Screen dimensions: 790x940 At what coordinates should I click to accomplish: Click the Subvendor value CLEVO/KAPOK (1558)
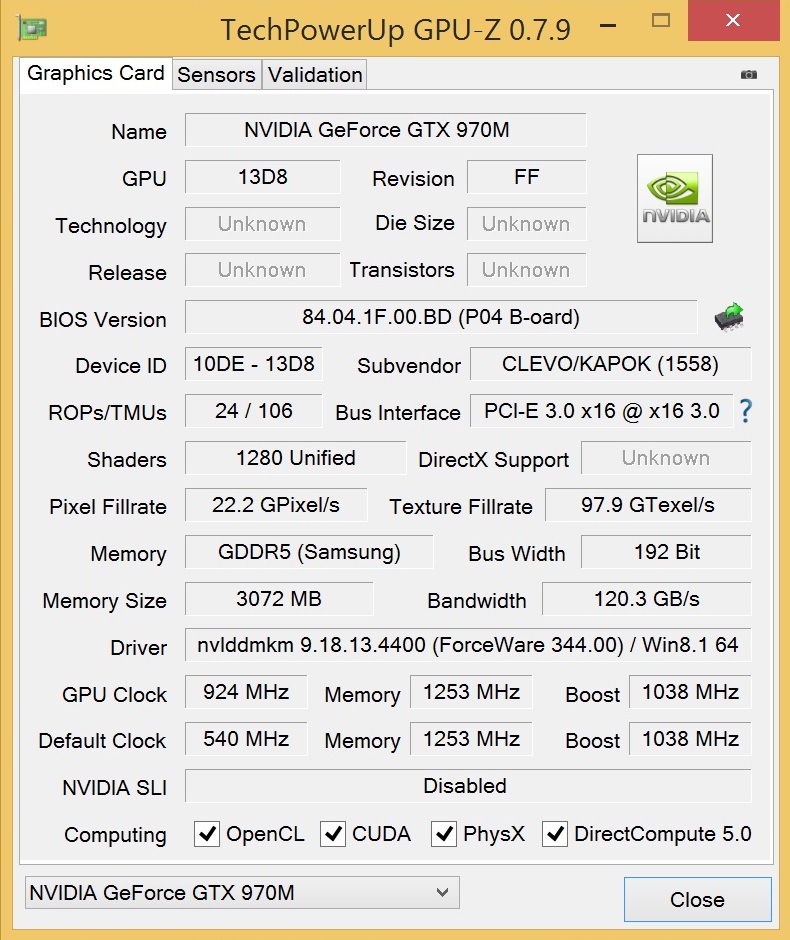(610, 364)
